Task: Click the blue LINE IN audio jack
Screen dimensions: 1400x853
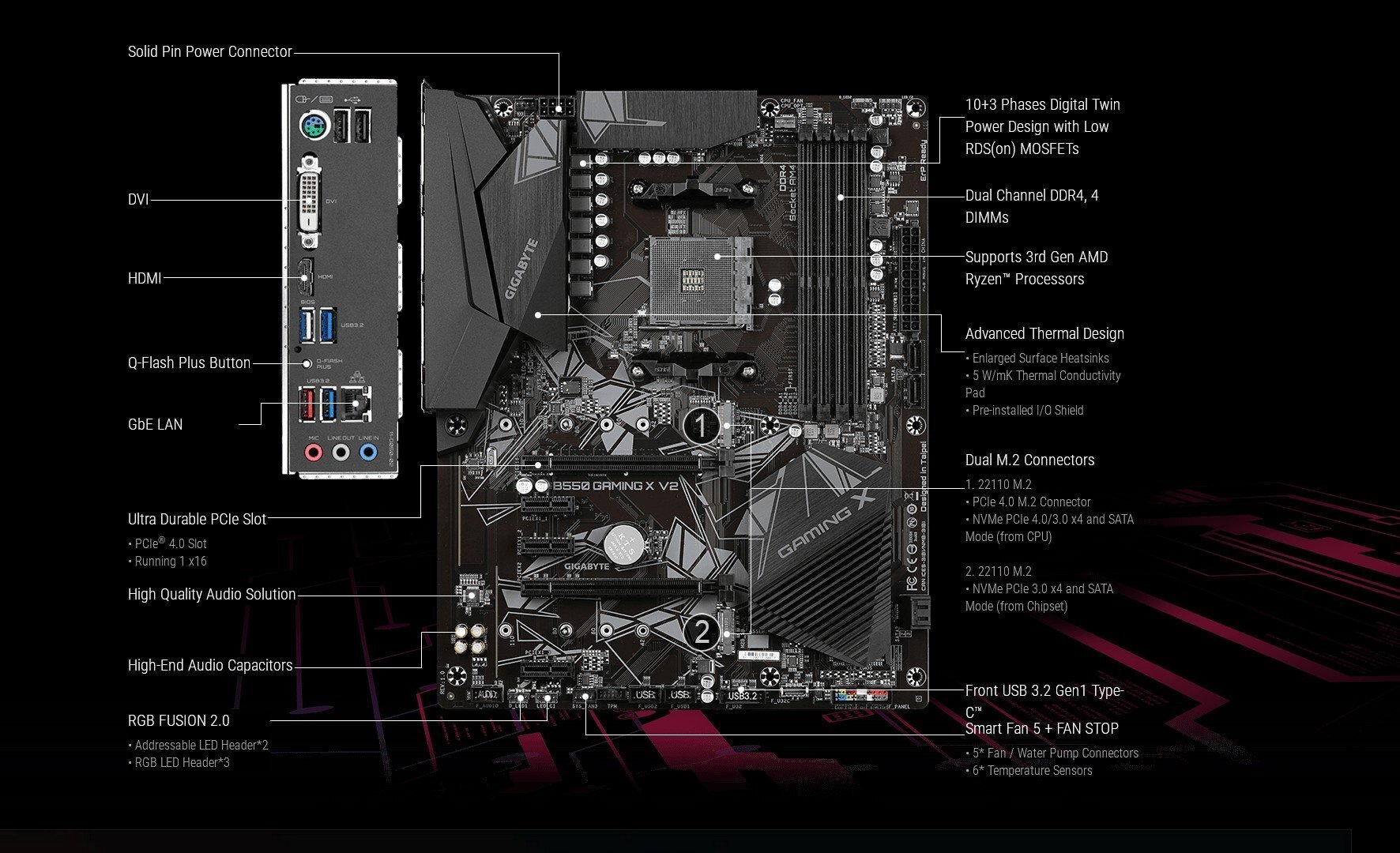Action: click(x=367, y=453)
